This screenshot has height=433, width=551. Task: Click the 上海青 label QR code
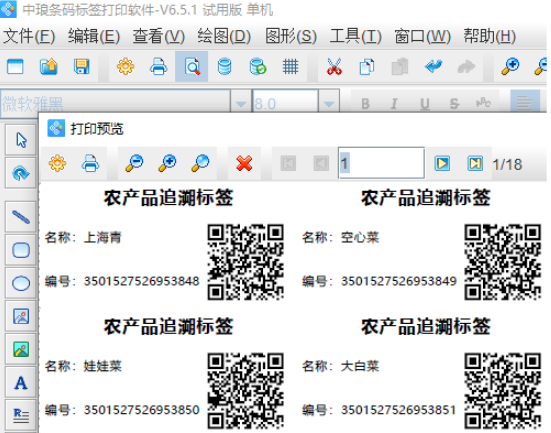click(x=245, y=262)
